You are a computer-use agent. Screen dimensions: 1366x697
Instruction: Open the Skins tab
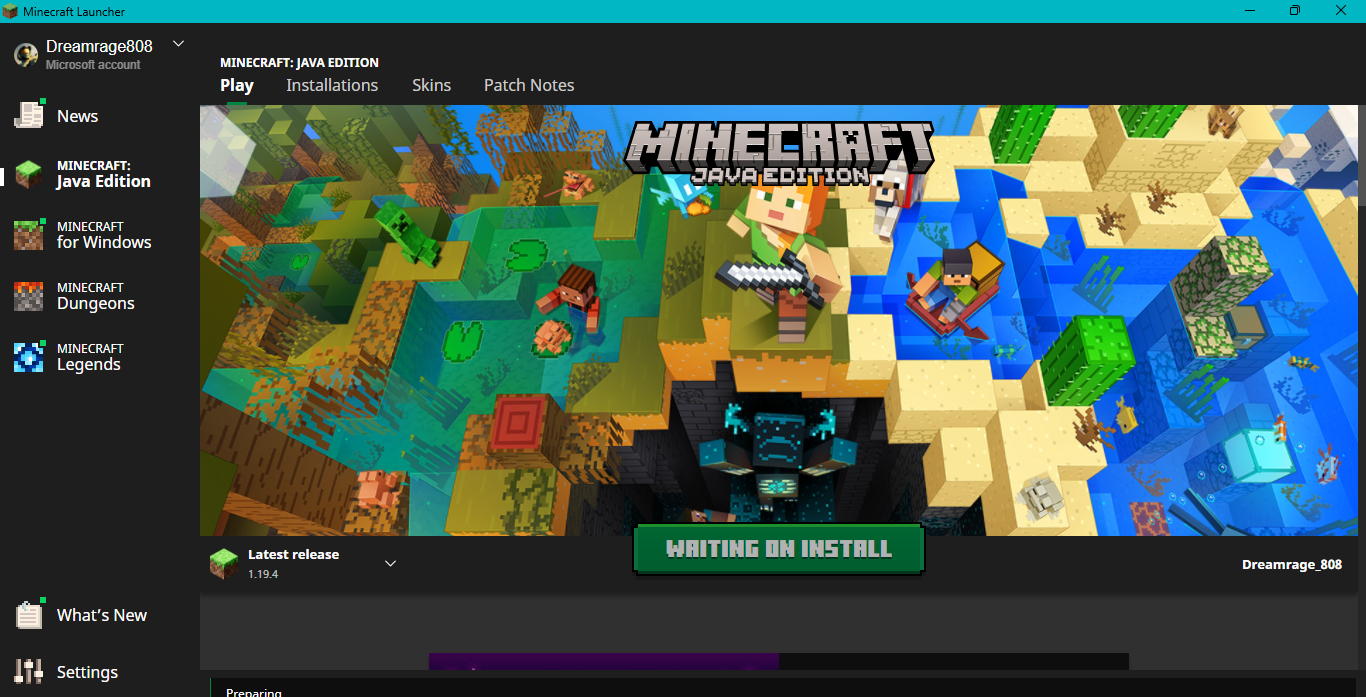point(431,85)
